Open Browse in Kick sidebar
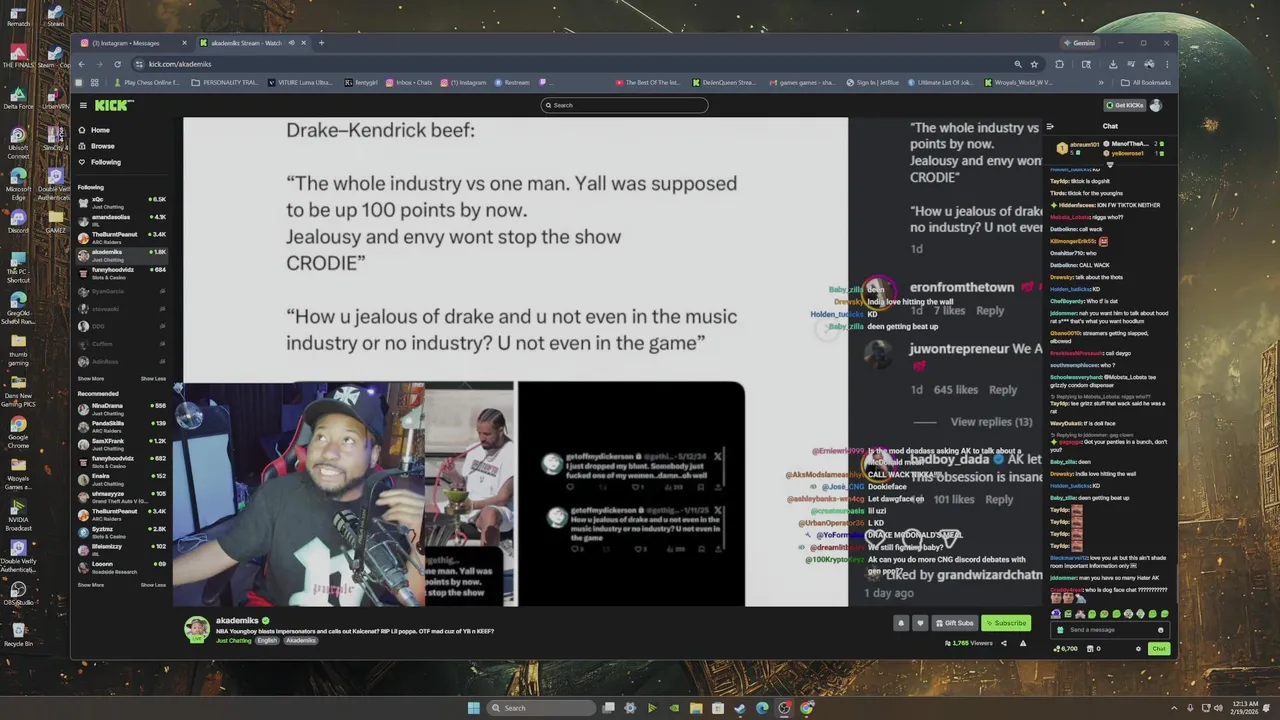Screen dimensions: 1280x720 click(x=102, y=146)
